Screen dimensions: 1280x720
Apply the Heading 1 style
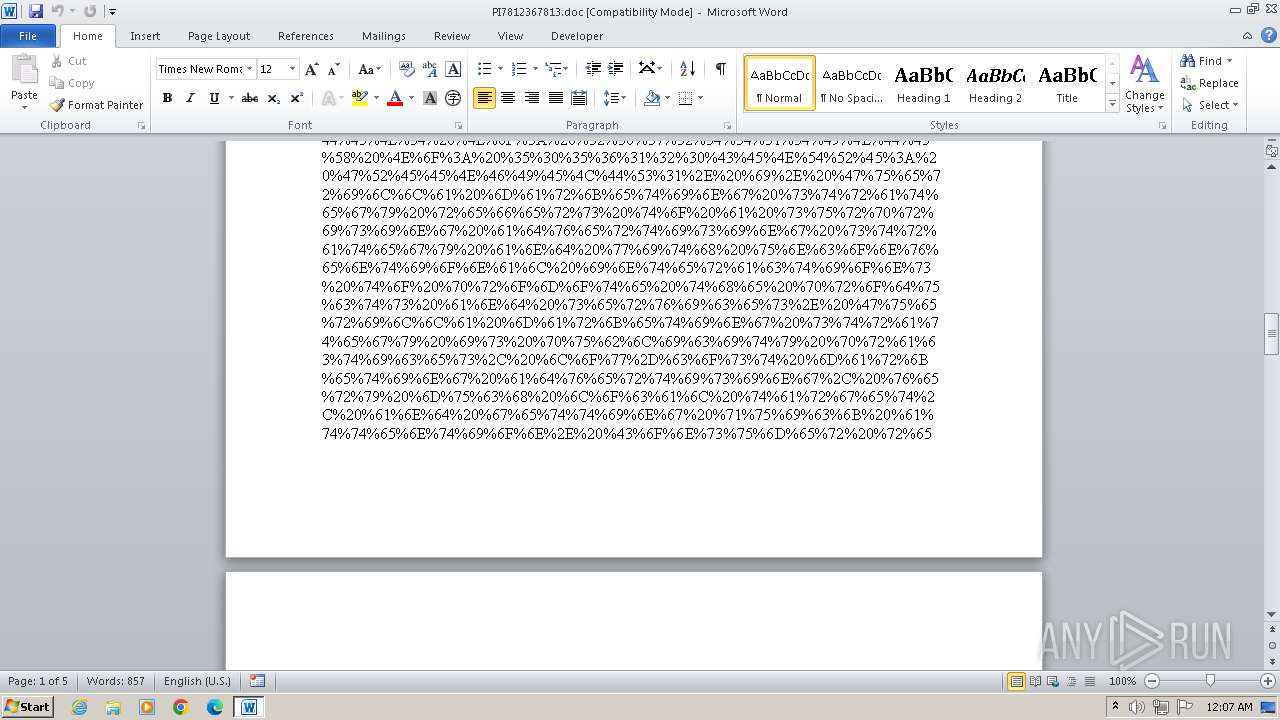(x=924, y=83)
